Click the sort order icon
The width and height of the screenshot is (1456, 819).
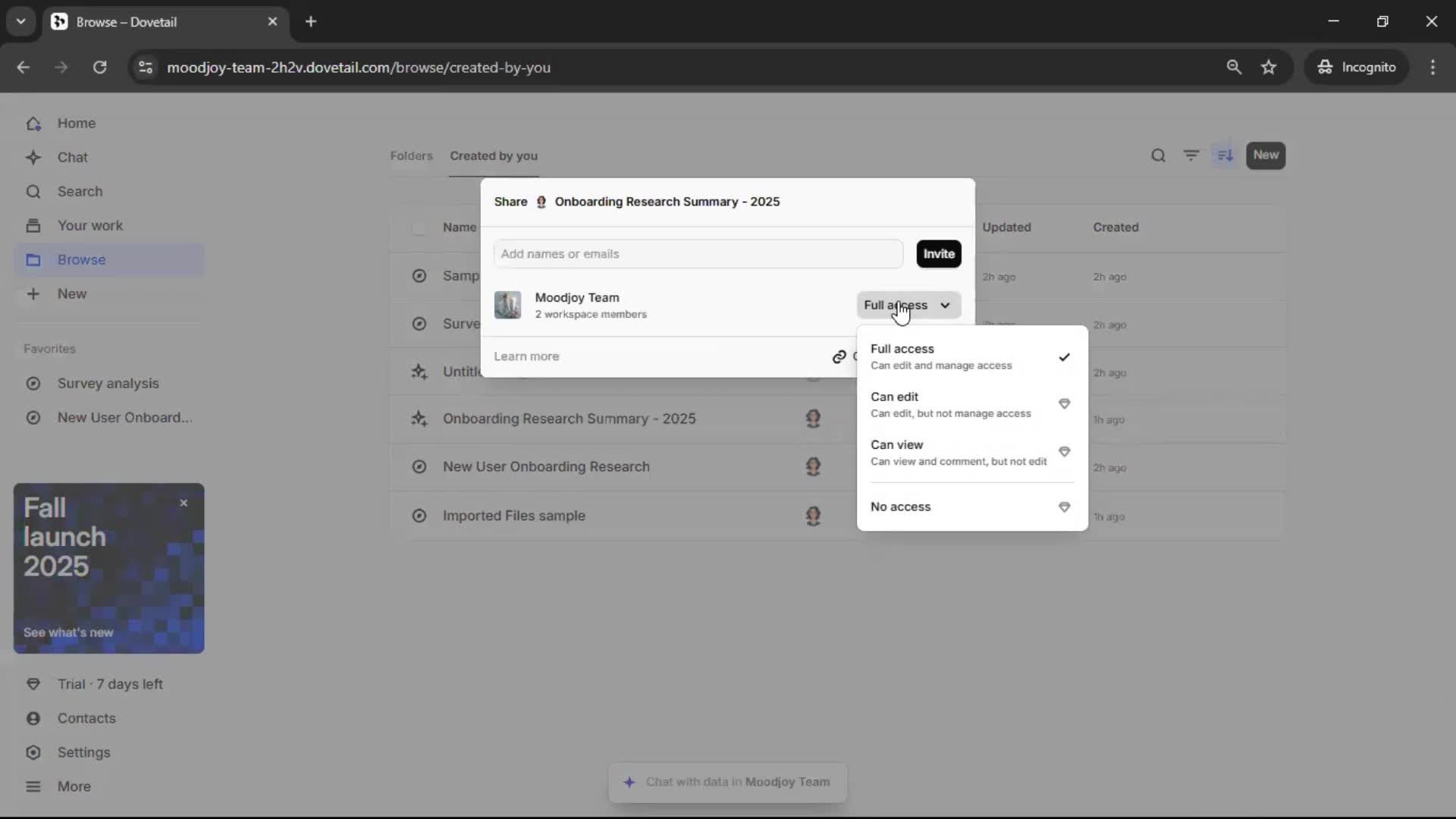pyautogui.click(x=1225, y=155)
